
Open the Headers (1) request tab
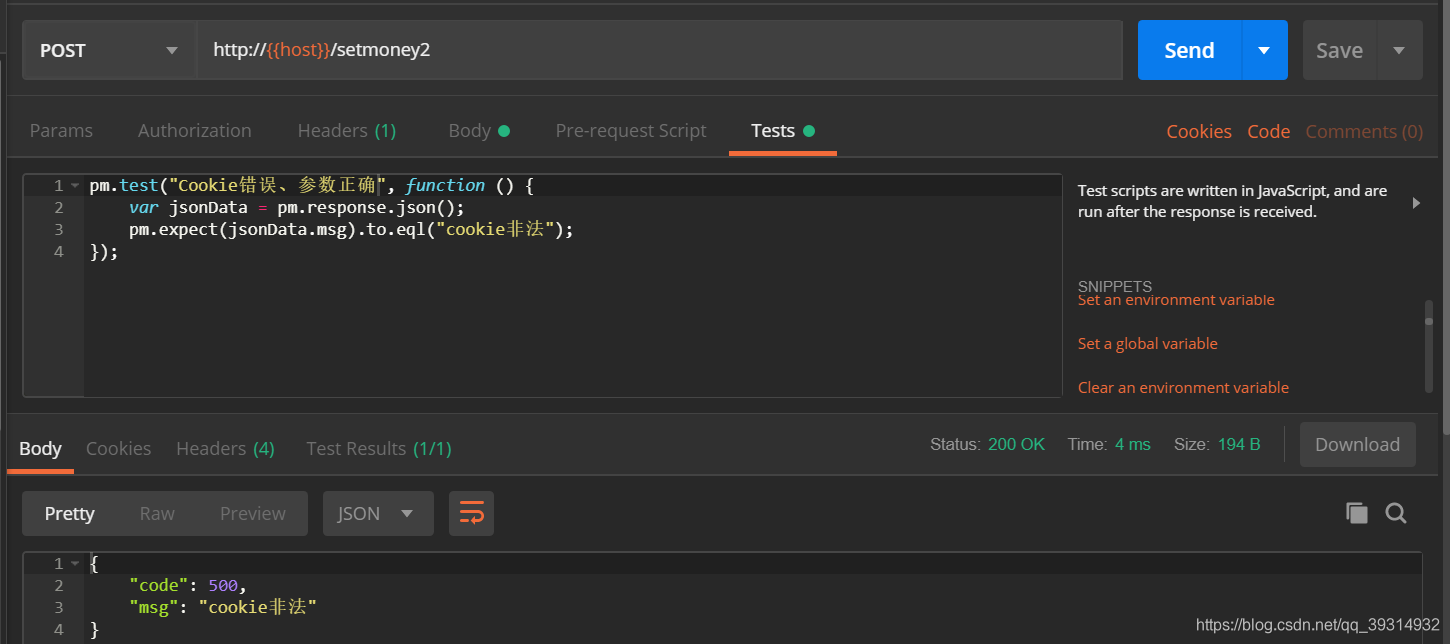[347, 131]
